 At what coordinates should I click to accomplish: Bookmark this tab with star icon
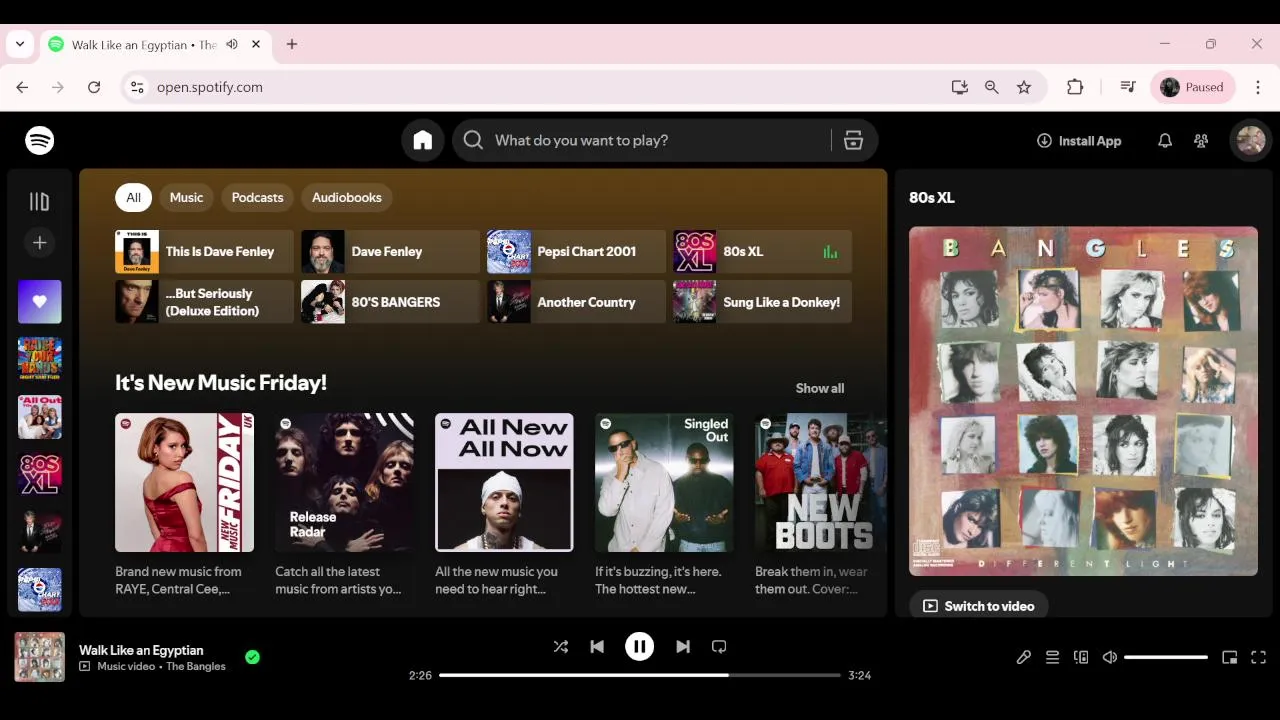pyautogui.click(x=1024, y=88)
